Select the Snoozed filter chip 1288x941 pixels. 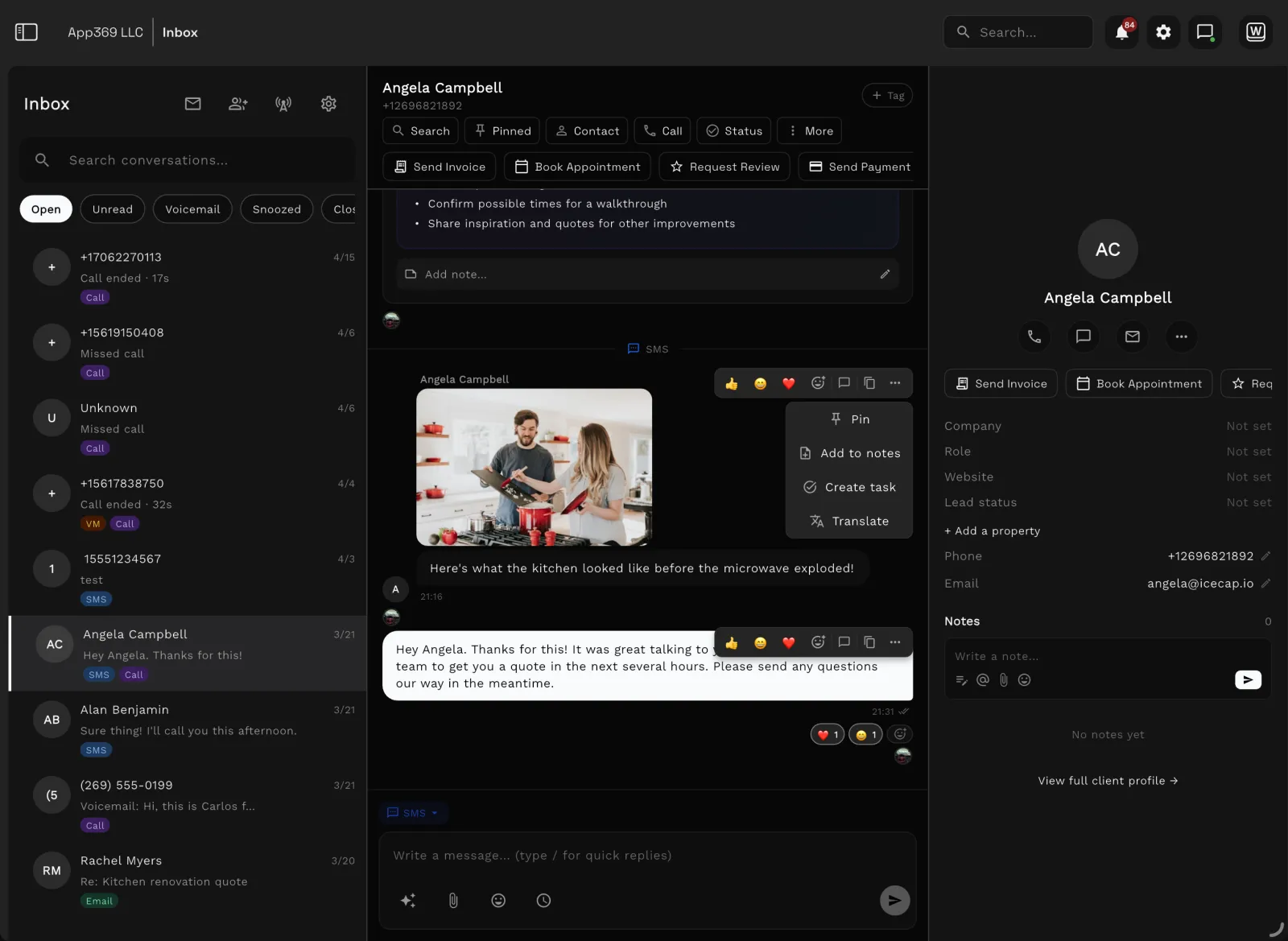[x=277, y=209]
